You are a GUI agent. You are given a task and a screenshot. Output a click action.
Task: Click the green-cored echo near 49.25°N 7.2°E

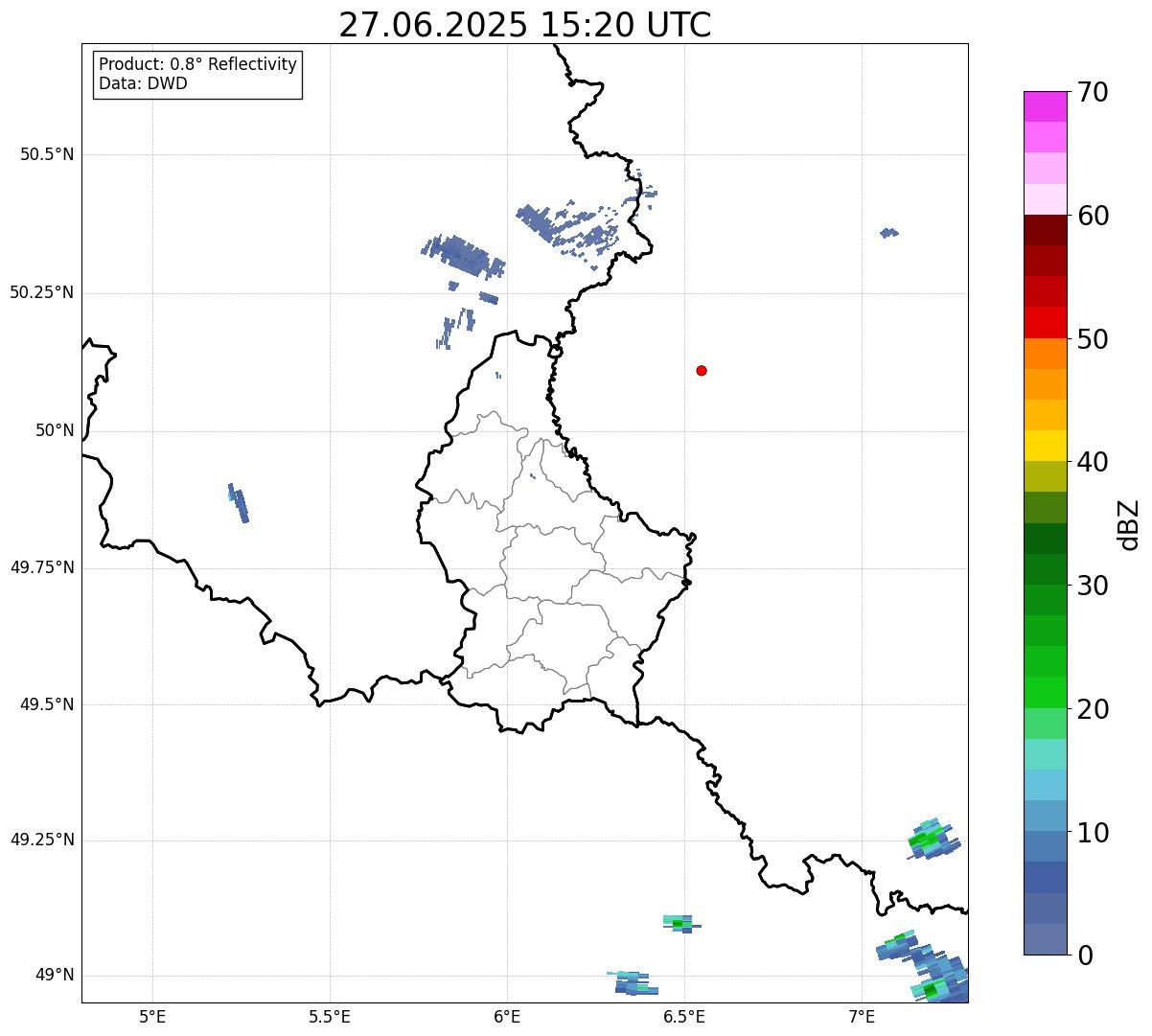tap(933, 840)
